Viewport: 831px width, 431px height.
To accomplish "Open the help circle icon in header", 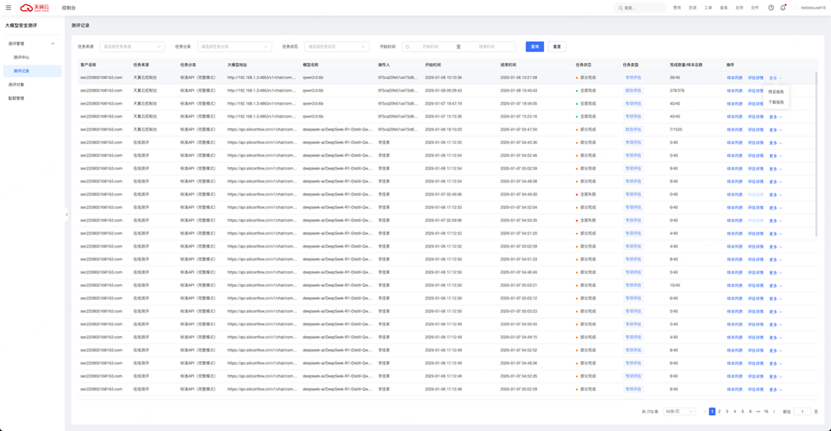I will point(771,7).
